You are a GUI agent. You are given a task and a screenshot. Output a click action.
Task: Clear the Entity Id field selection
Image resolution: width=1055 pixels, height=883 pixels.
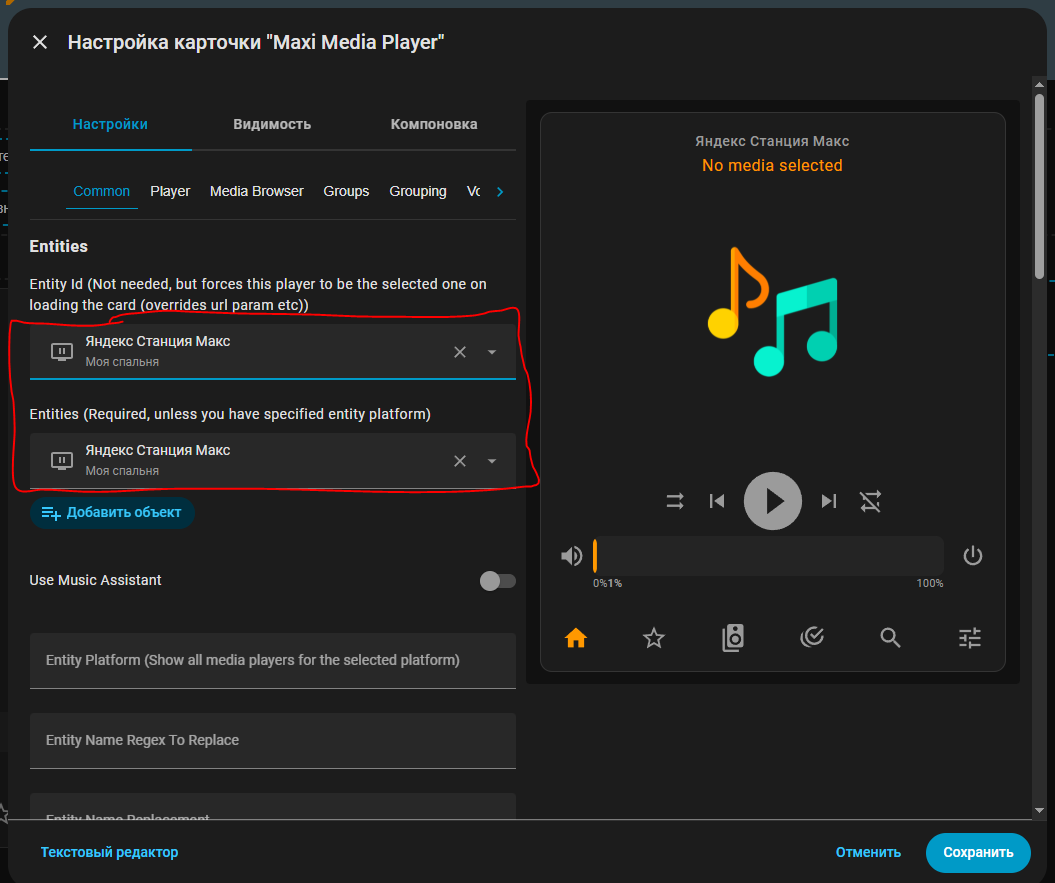[x=460, y=352]
